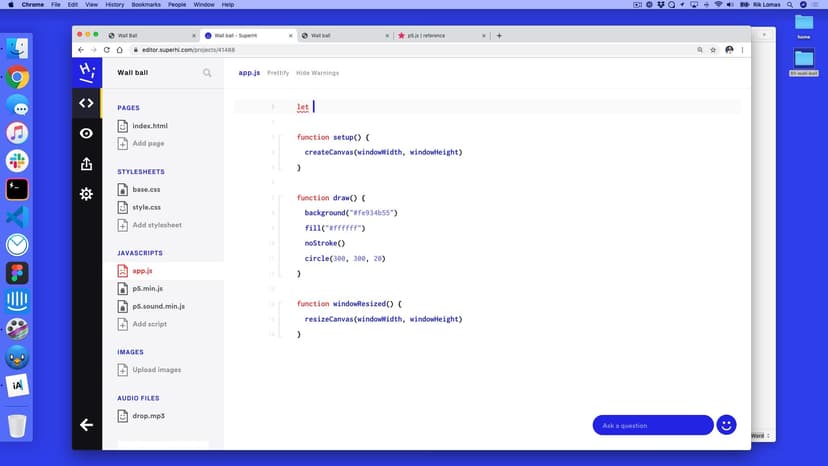This screenshot has height=466, width=828.
Task: Click the smiley face chat icon
Action: point(727,425)
